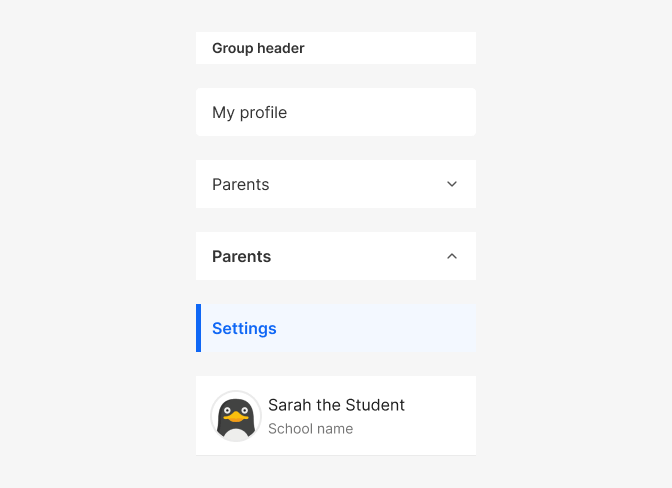The image size is (672, 488).
Task: Click the Sarah the Student name text
Action: pyautogui.click(x=336, y=405)
